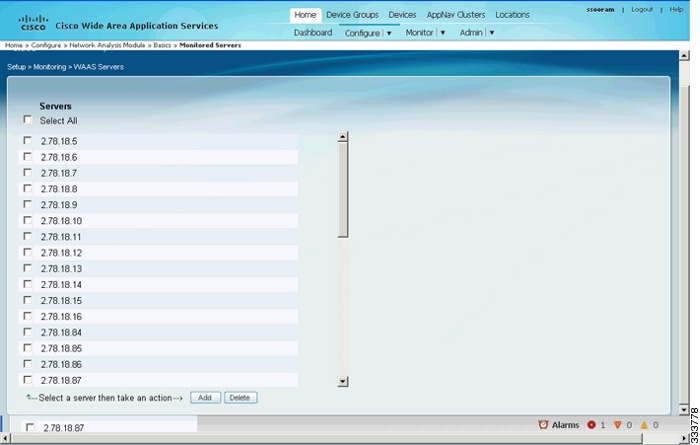Click page scrollbar up arrow

click(x=684, y=55)
